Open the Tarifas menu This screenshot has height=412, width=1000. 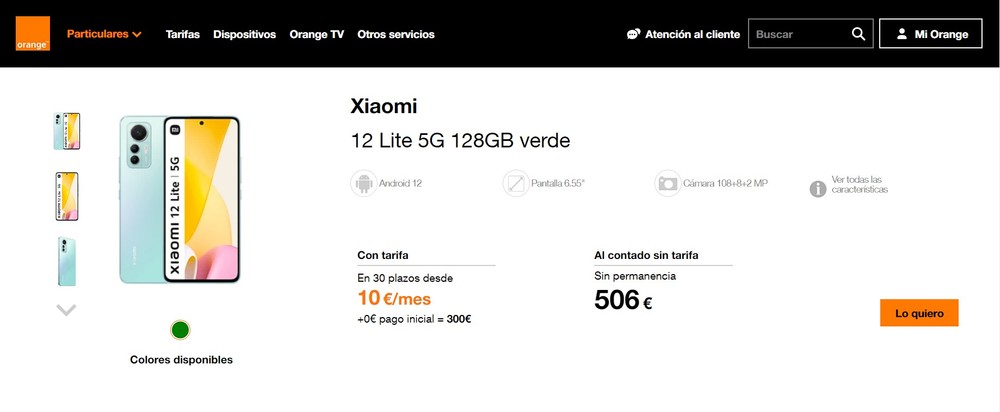click(x=183, y=34)
